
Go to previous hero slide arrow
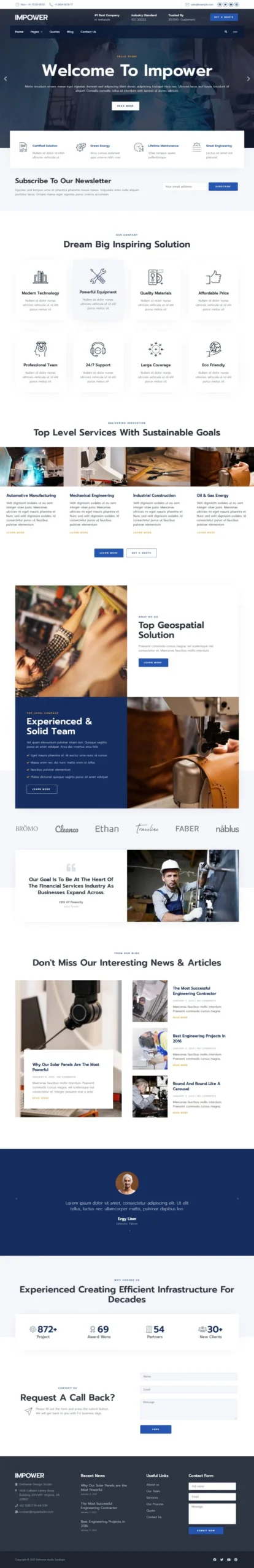6,79
